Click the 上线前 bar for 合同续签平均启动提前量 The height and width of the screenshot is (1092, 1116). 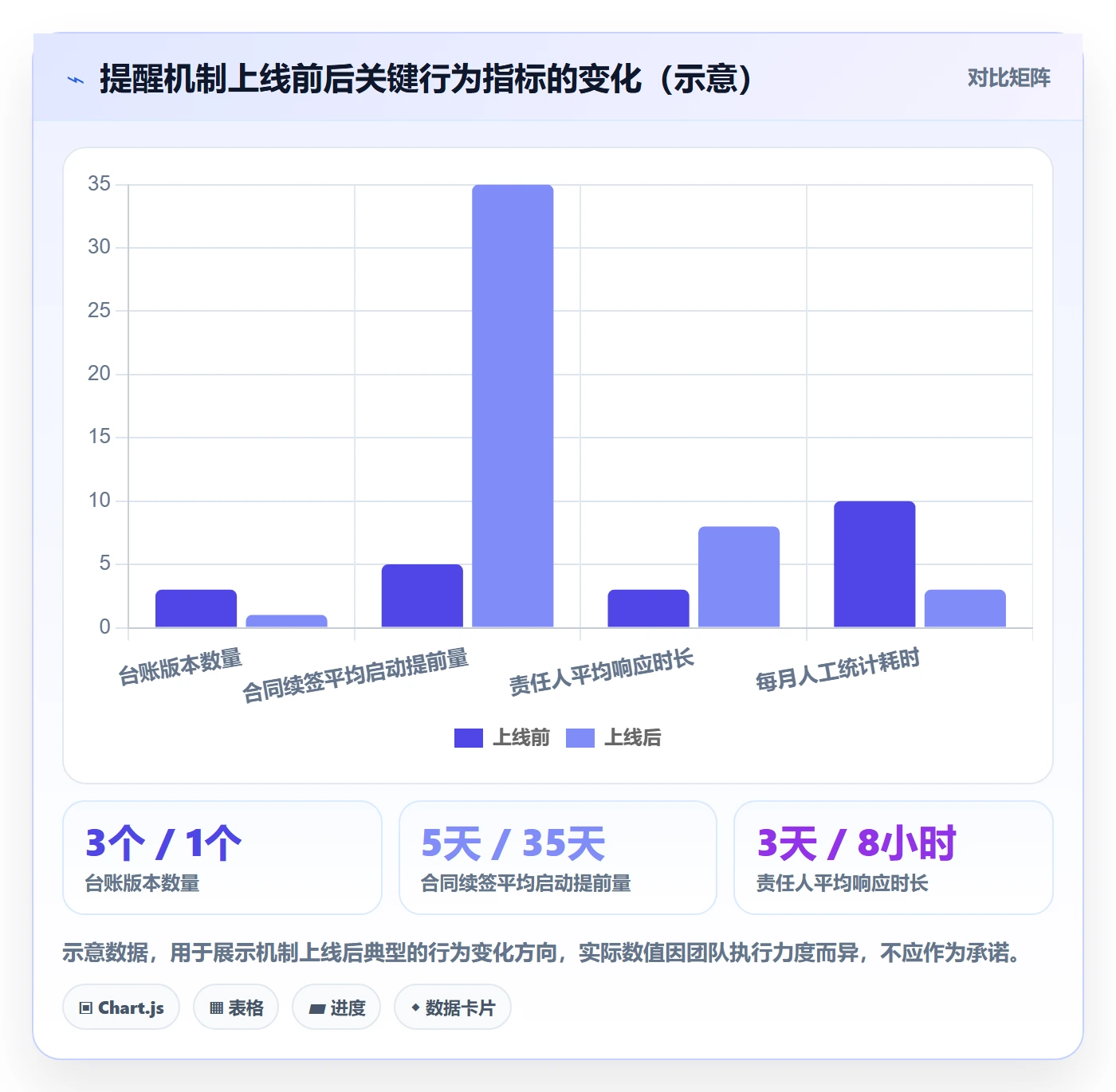tap(422, 595)
